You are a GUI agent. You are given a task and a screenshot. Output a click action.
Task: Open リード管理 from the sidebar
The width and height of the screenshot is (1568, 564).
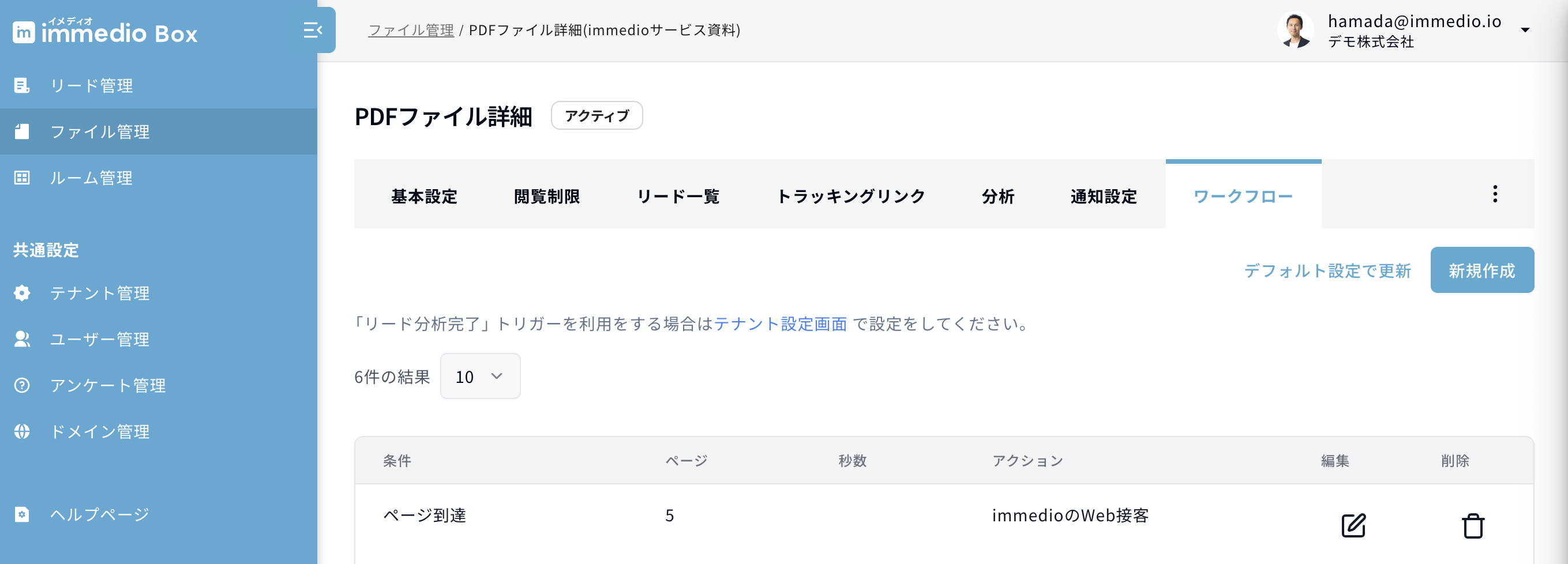tap(91, 86)
